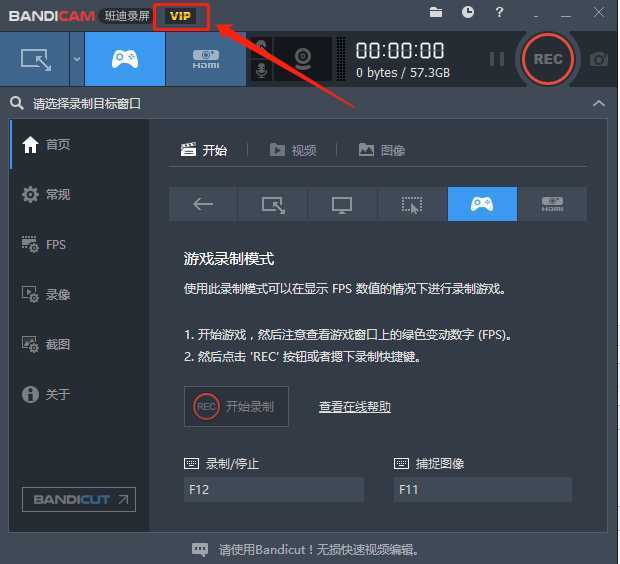Screen dimensions: 620x564
Task: Click the big REC record button
Action: (548, 59)
